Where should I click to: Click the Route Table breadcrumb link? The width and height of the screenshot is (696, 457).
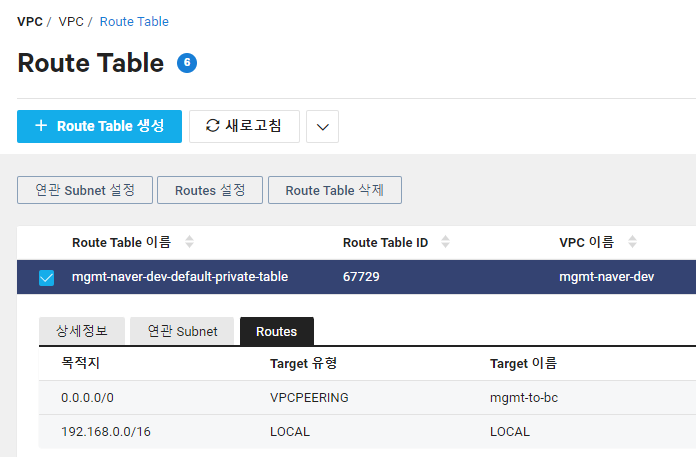point(134,21)
